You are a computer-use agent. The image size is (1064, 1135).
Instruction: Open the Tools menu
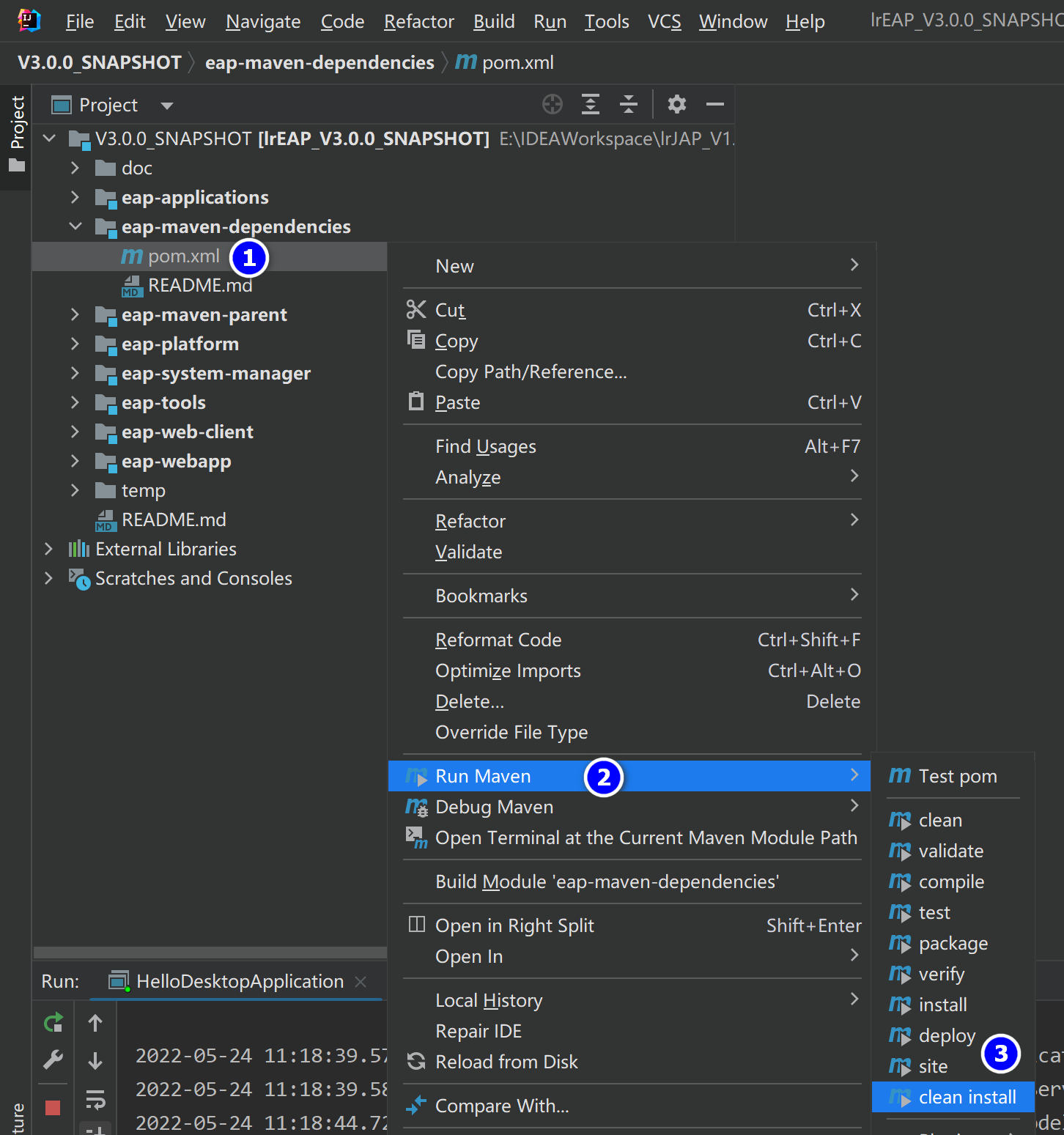(607, 21)
